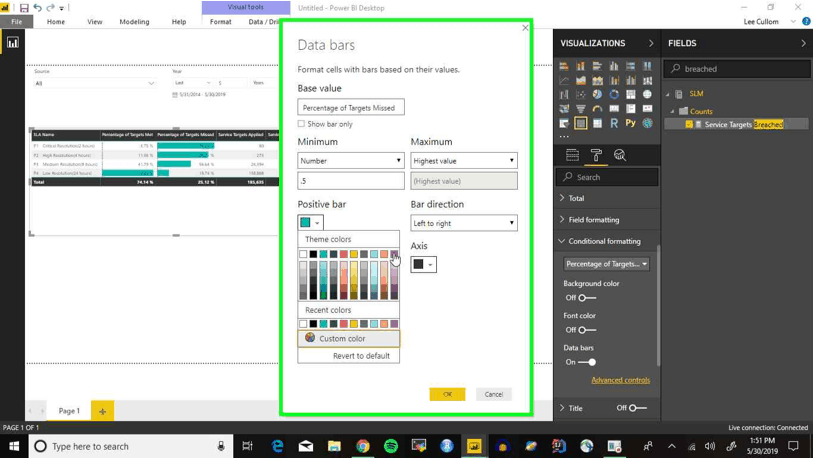
Task: Toggle the Background color switch
Action: tap(587, 298)
